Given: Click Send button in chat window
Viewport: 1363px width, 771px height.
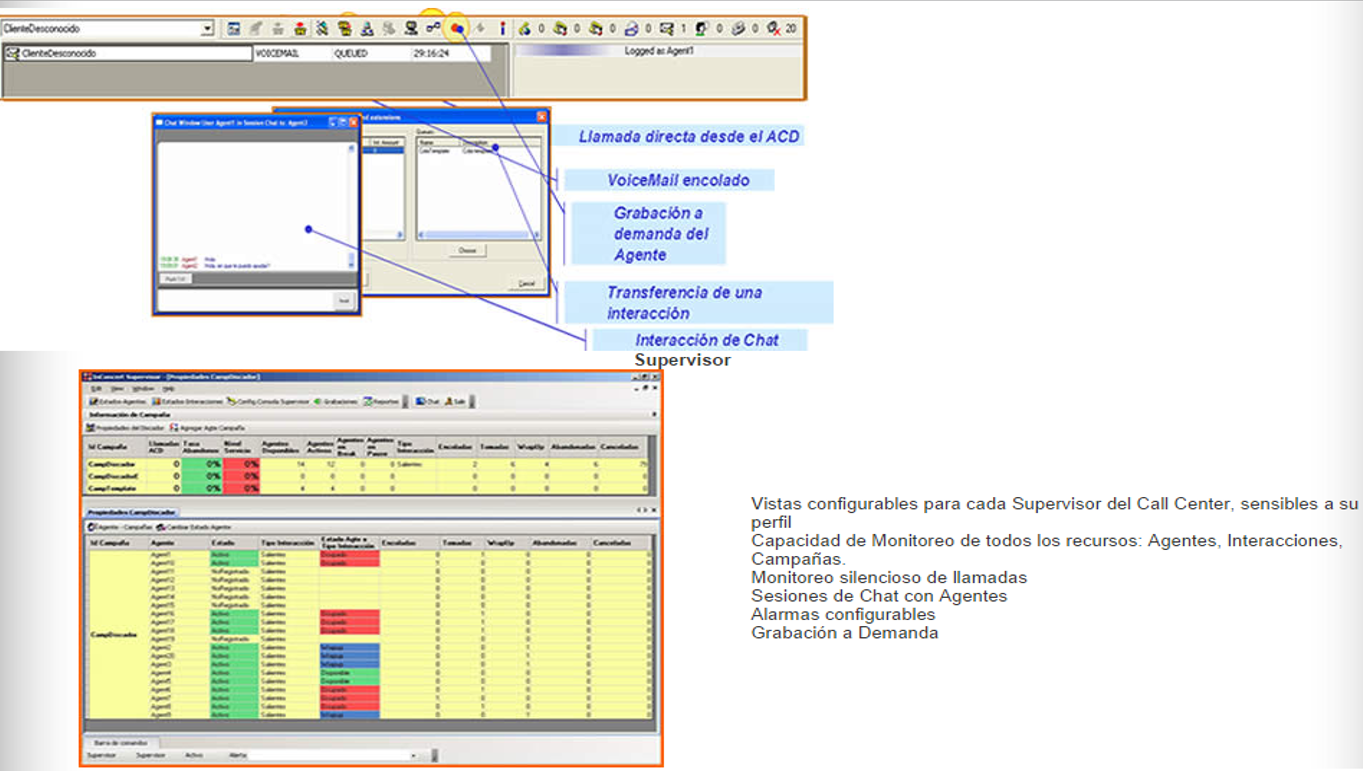Looking at the screenshot, I should (x=344, y=301).
